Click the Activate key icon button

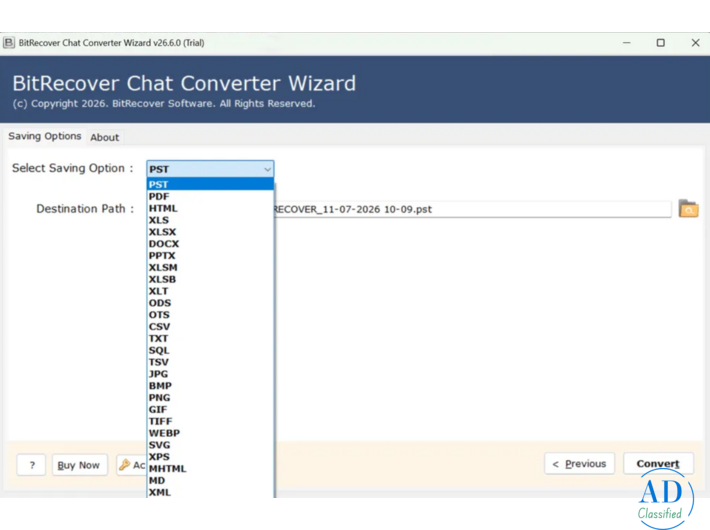coord(132,465)
